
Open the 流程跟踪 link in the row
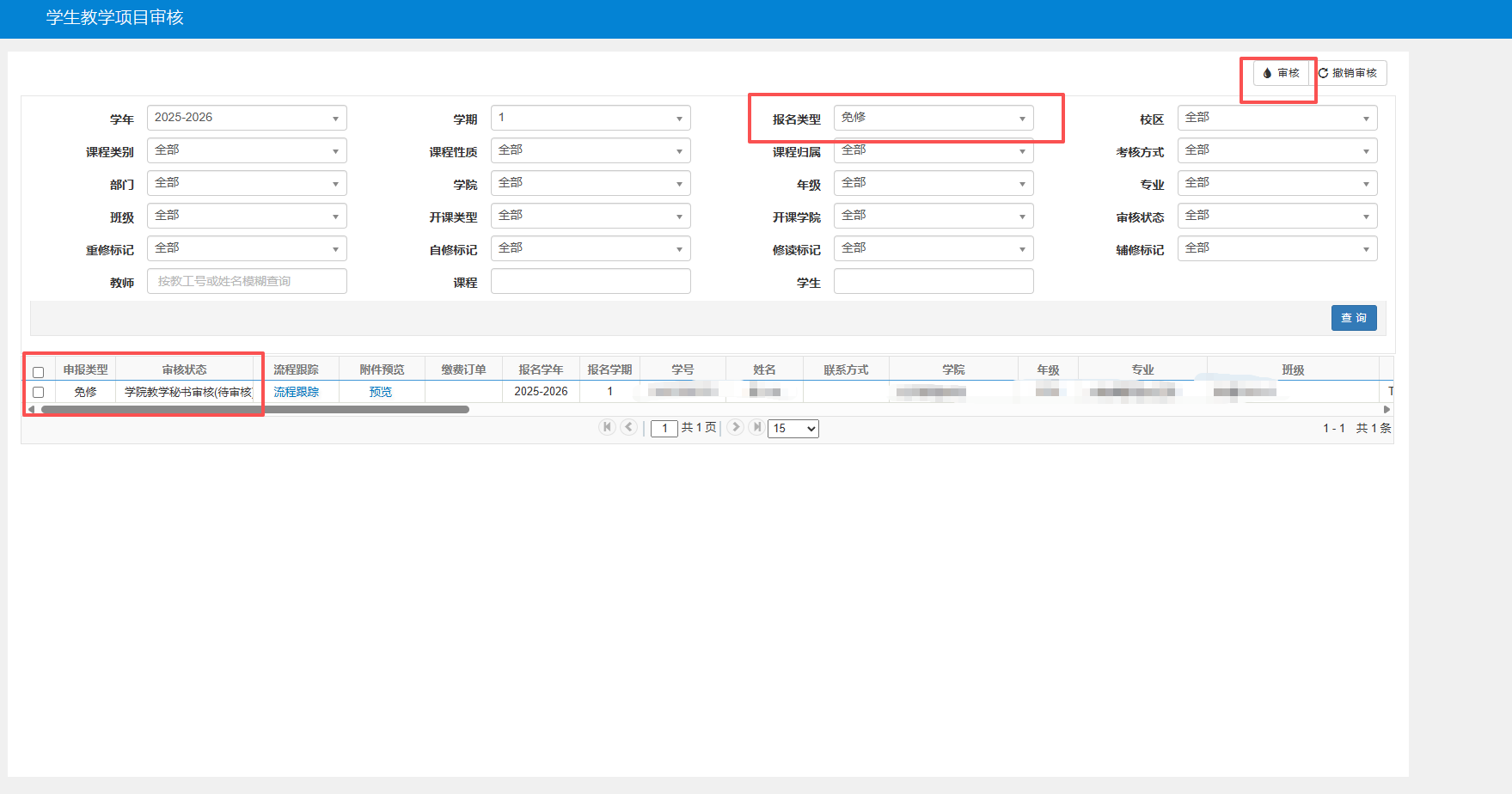pos(296,392)
